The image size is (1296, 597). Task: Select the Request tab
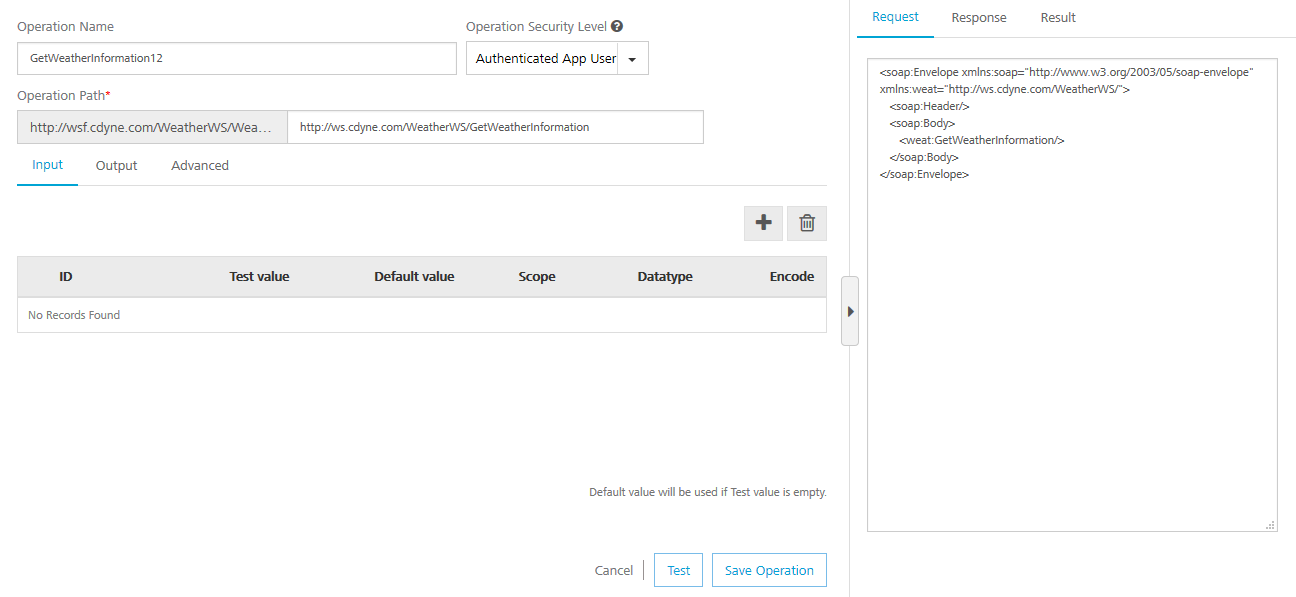(895, 18)
